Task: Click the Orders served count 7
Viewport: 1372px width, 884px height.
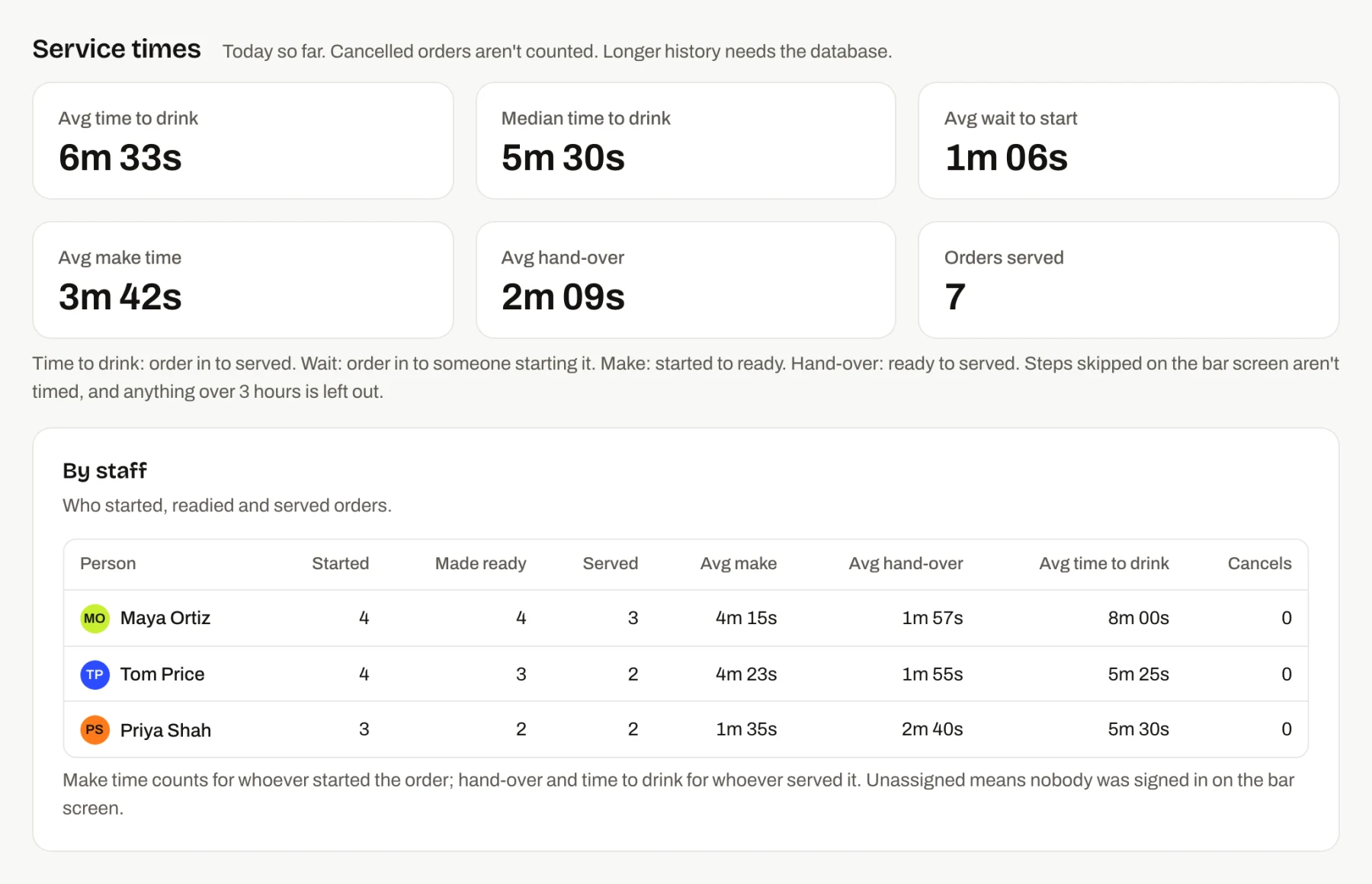Action: tap(955, 297)
